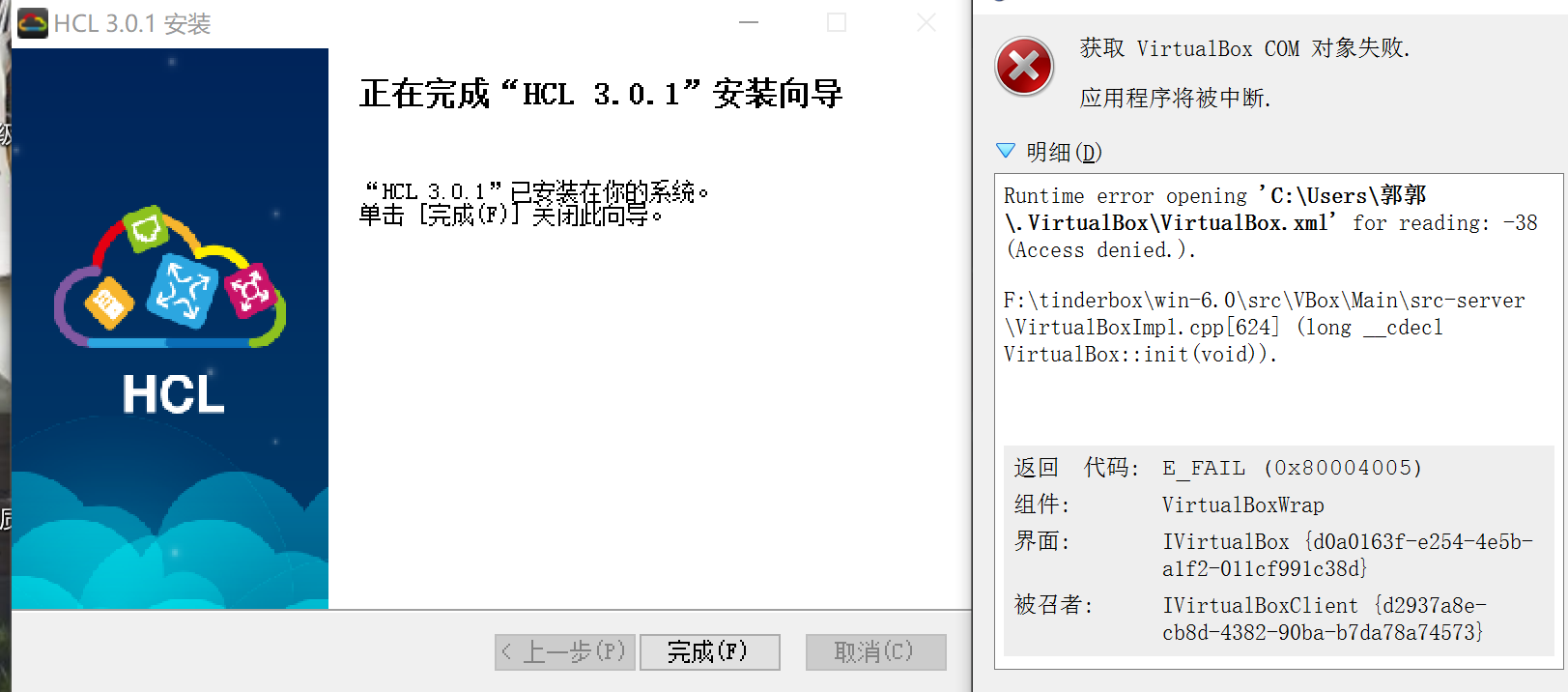Screen dimensions: 1568x692
Task: Click the greyed-out maximize icon of installer
Action: pos(837,22)
